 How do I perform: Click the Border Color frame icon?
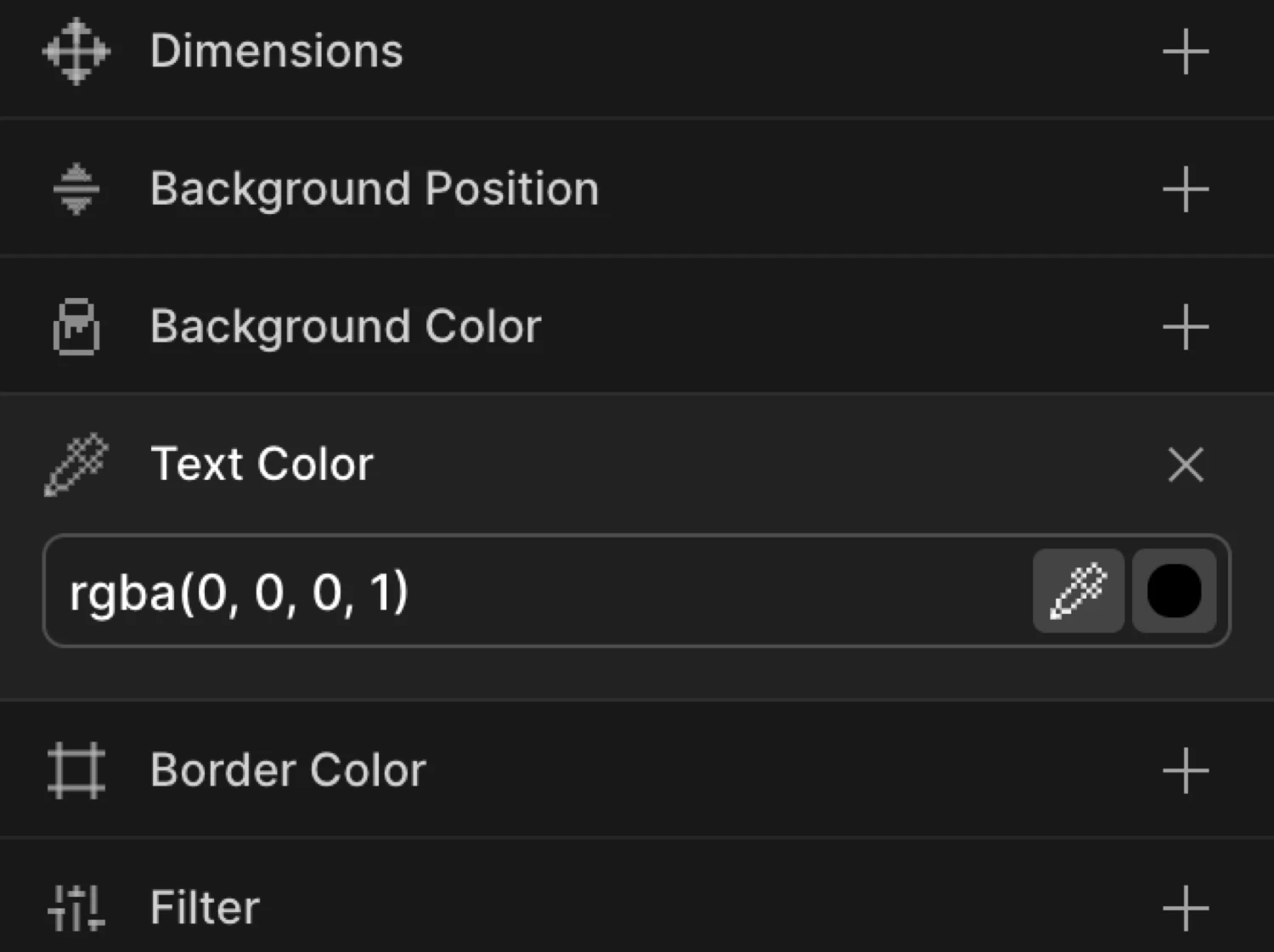coord(76,769)
